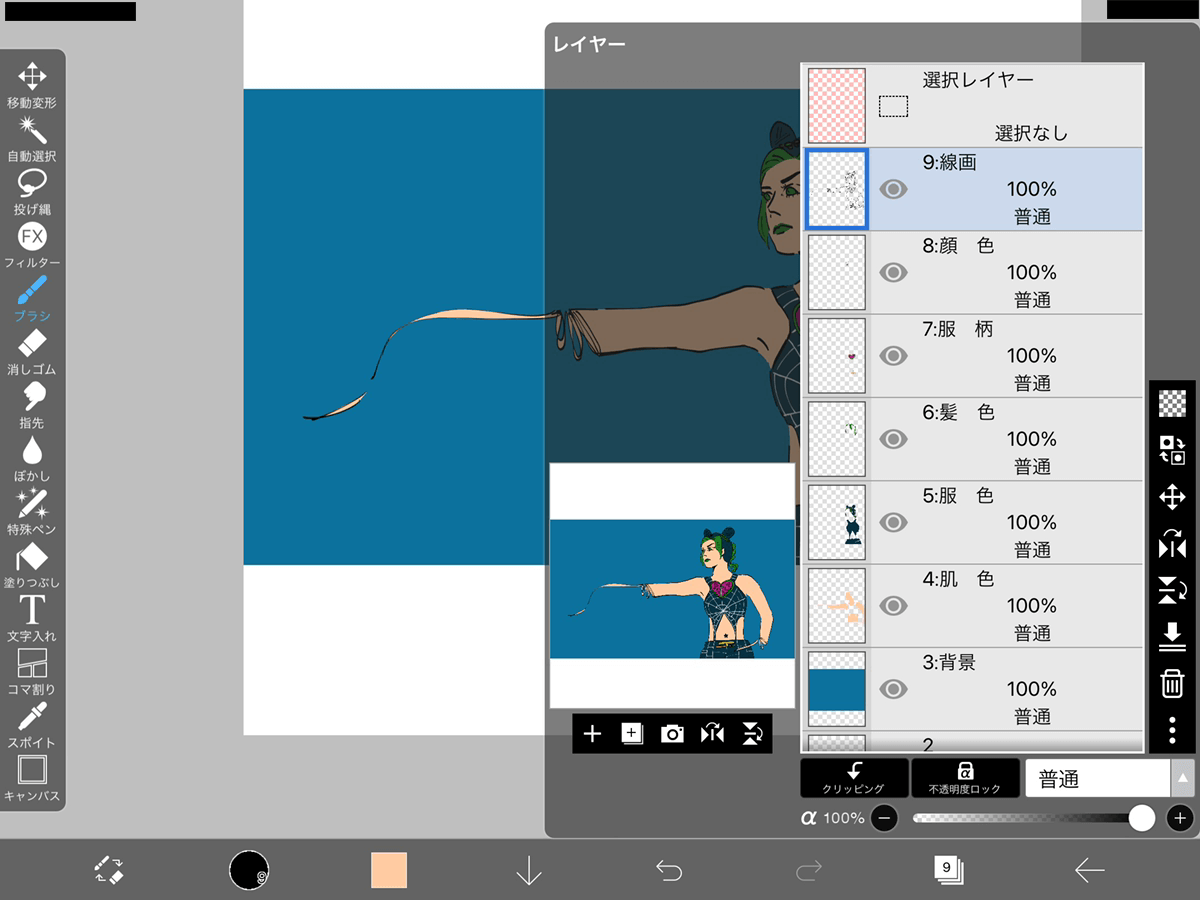
Task: Select the 消しゴム eraser tool
Action: (32, 352)
